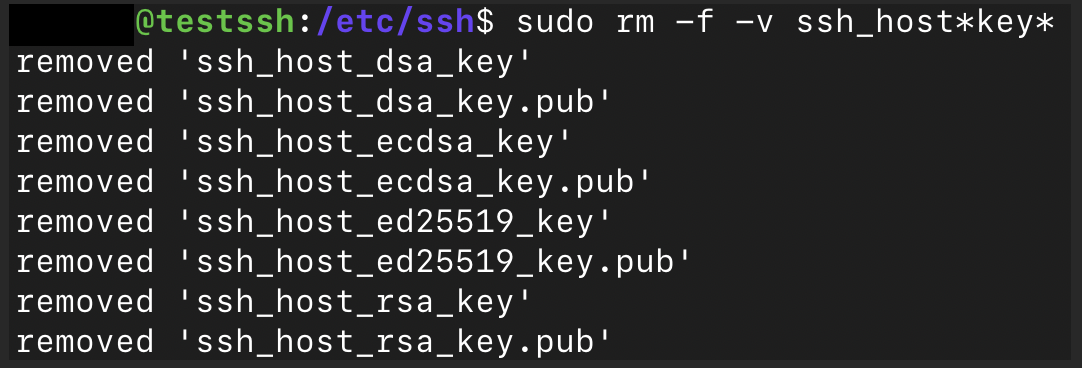Click the 'ssh_host_ed25519_key' filename
1082x368 pixels.
[395, 224]
